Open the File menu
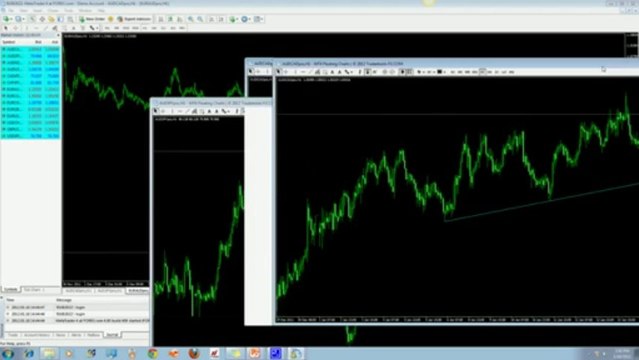 [x=11, y=10]
